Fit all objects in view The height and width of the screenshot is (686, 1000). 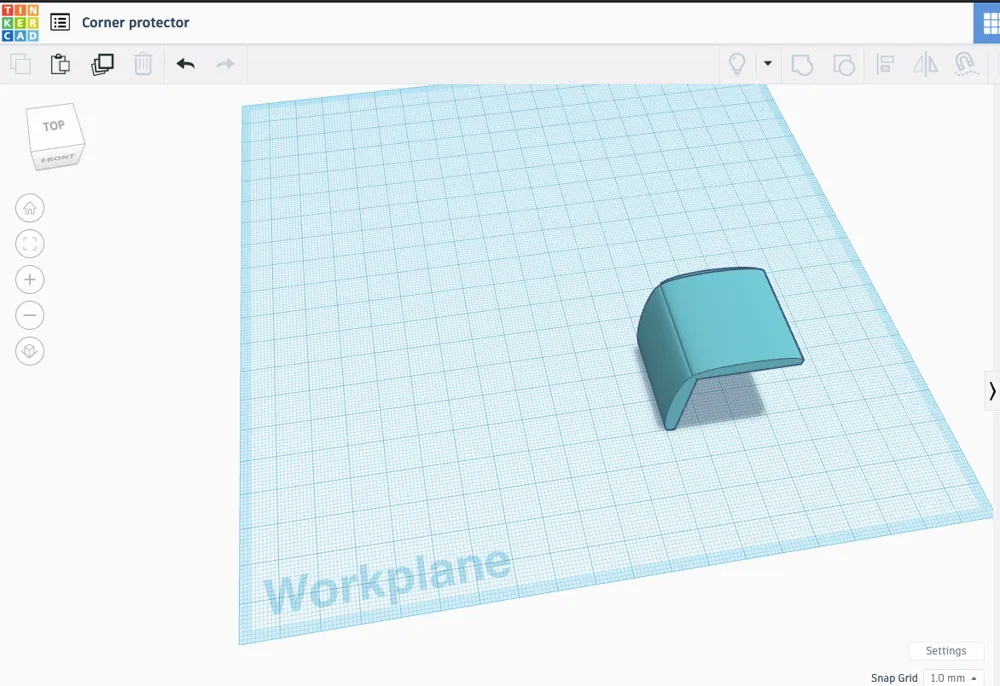click(x=30, y=244)
